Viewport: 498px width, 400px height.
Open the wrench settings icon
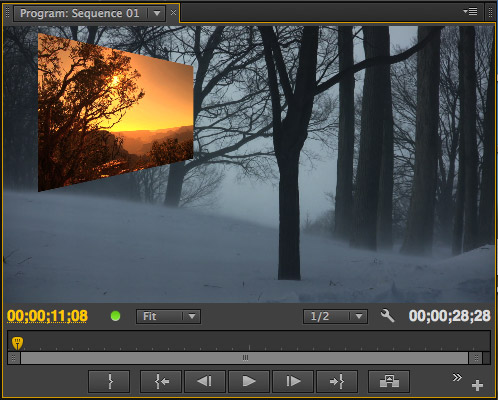click(387, 316)
